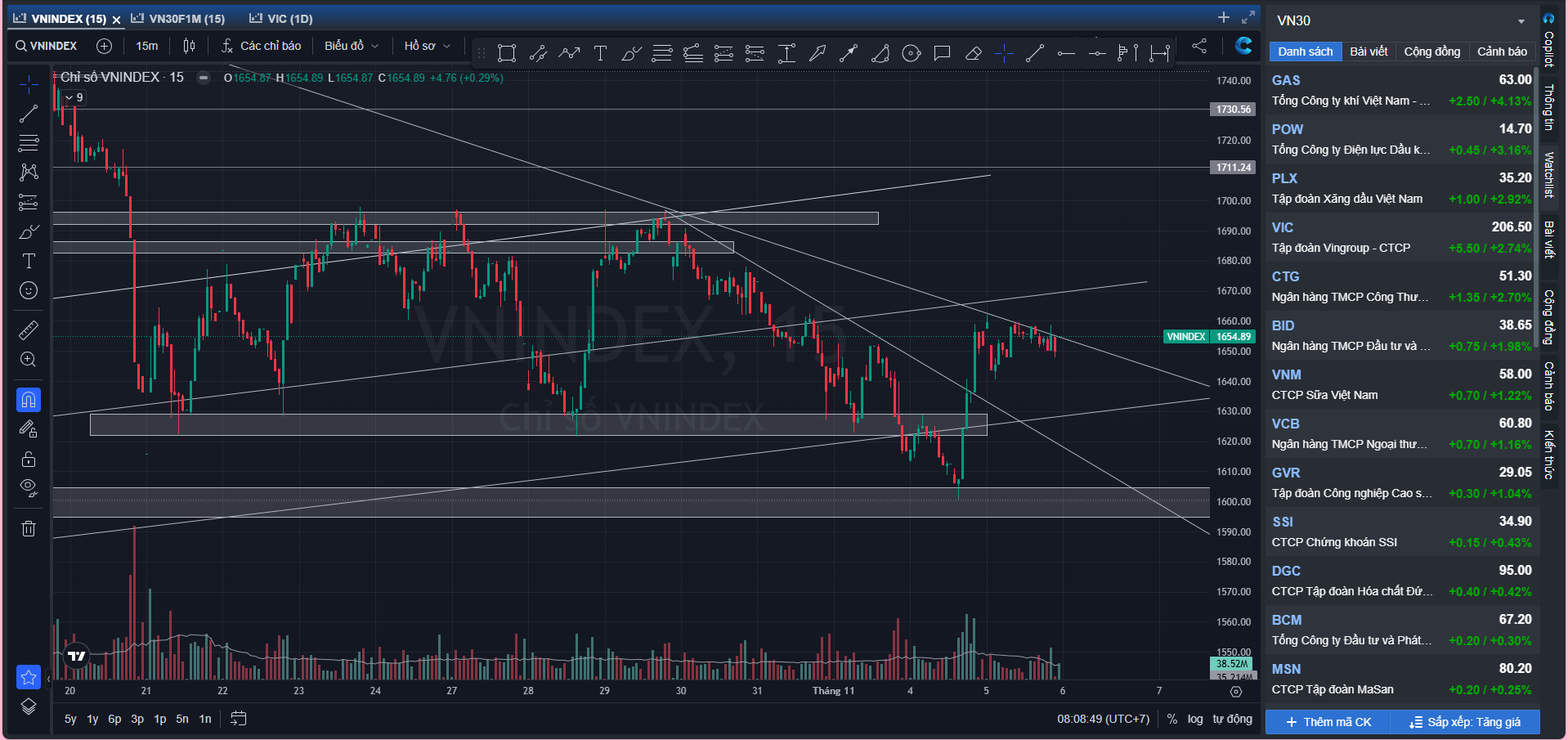Toggle magnet mode for drawings

[29, 400]
